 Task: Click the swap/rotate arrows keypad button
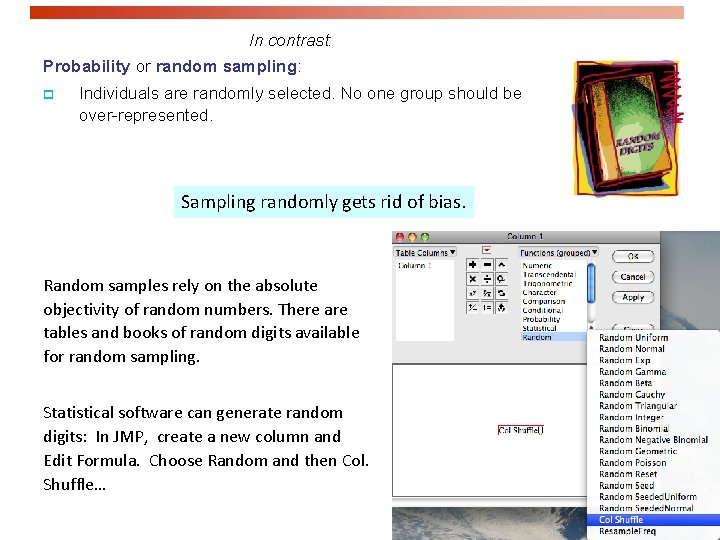tap(501, 293)
